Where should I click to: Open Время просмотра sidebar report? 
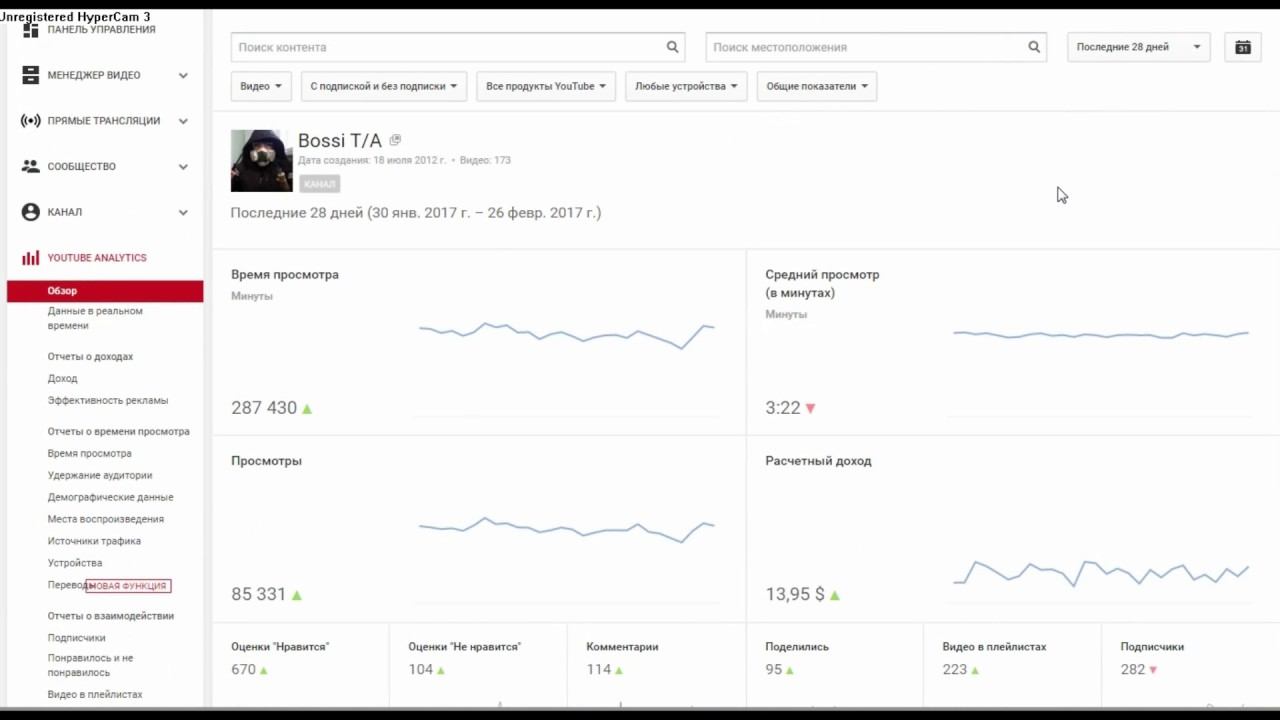(x=89, y=454)
